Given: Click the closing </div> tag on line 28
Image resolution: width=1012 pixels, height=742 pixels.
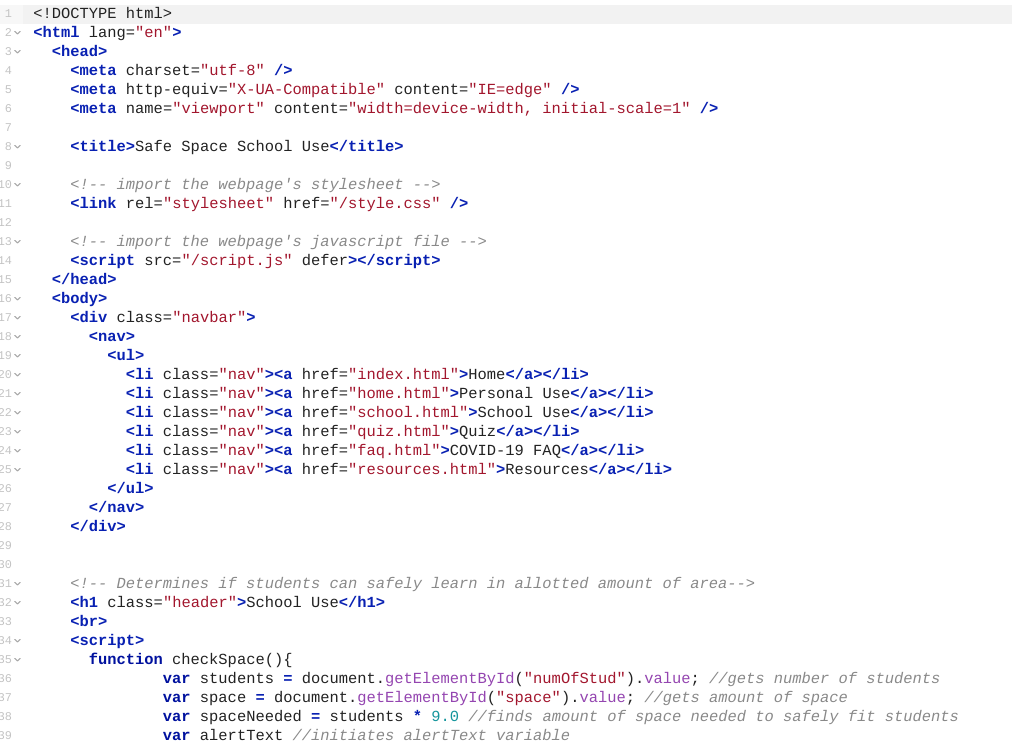Looking at the screenshot, I should pos(98,526).
